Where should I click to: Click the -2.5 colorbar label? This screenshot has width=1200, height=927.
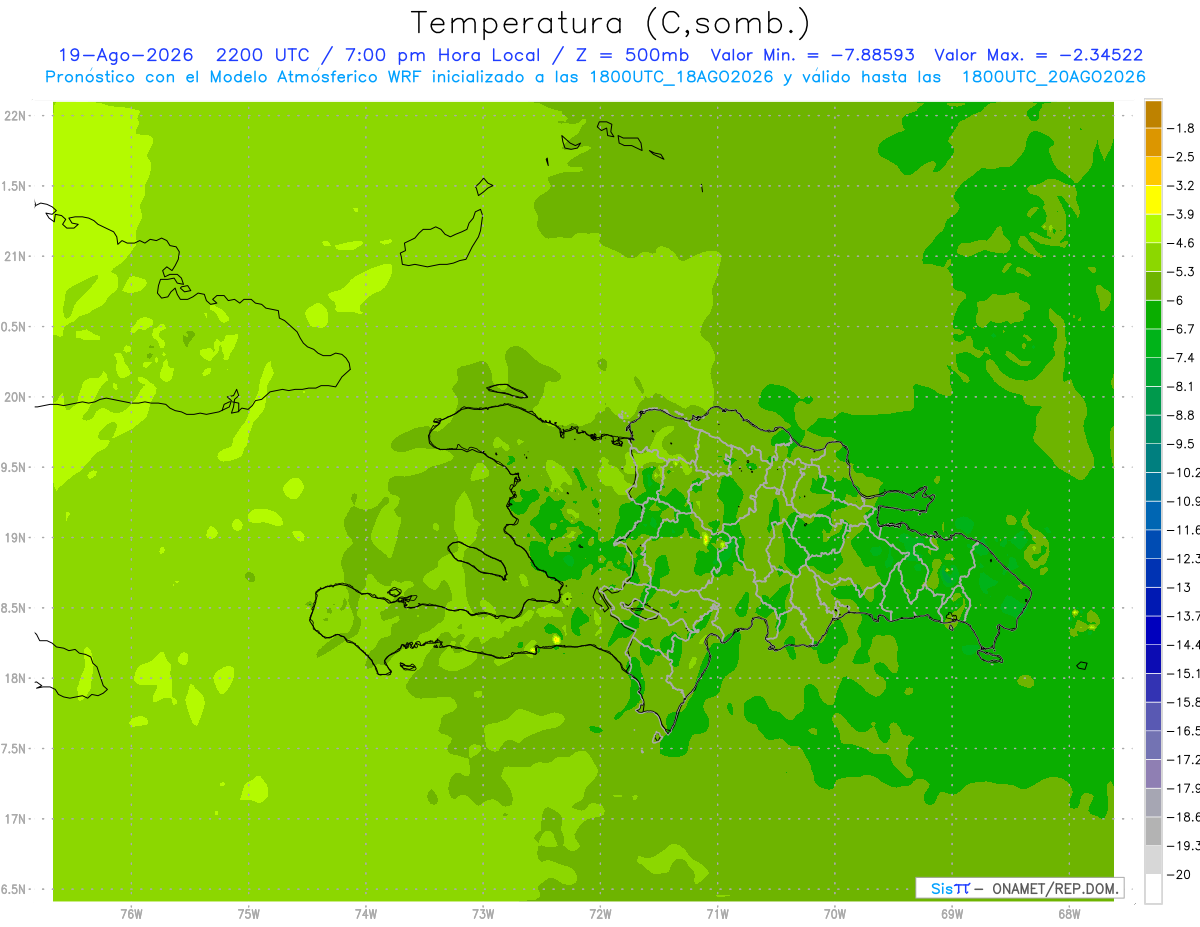point(1181,157)
